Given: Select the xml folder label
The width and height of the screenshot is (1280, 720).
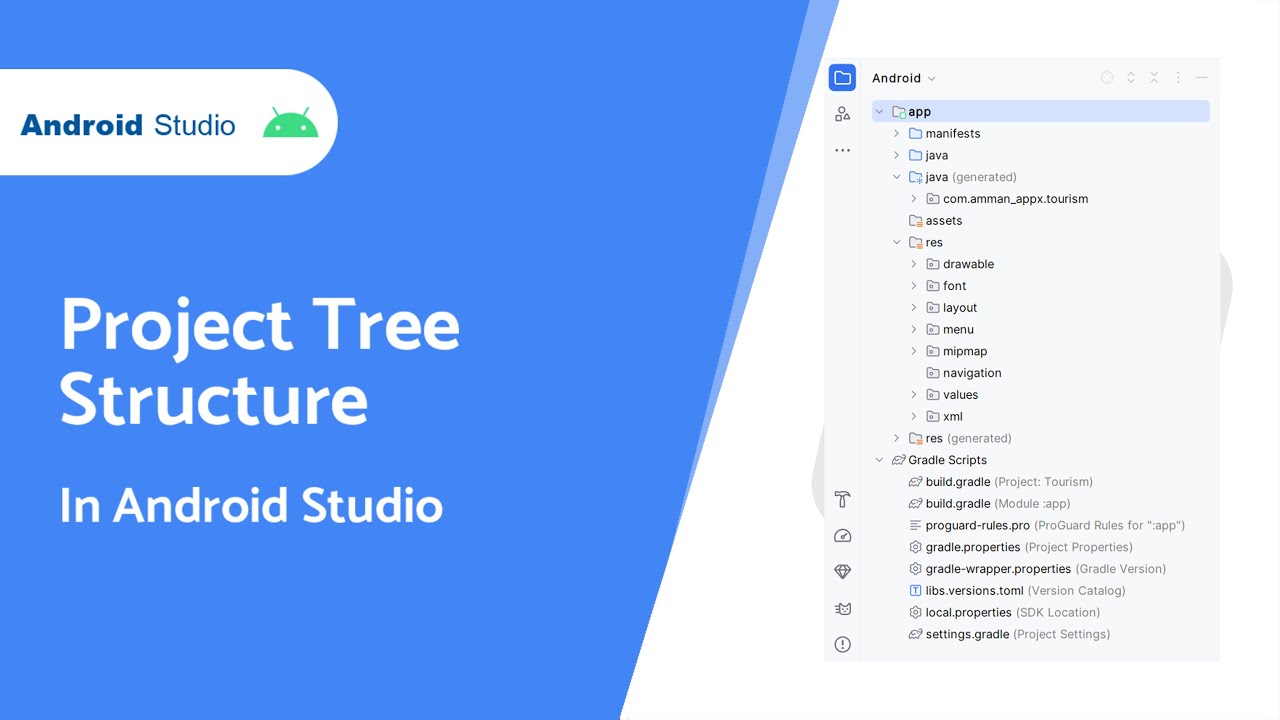Looking at the screenshot, I should (x=953, y=416).
